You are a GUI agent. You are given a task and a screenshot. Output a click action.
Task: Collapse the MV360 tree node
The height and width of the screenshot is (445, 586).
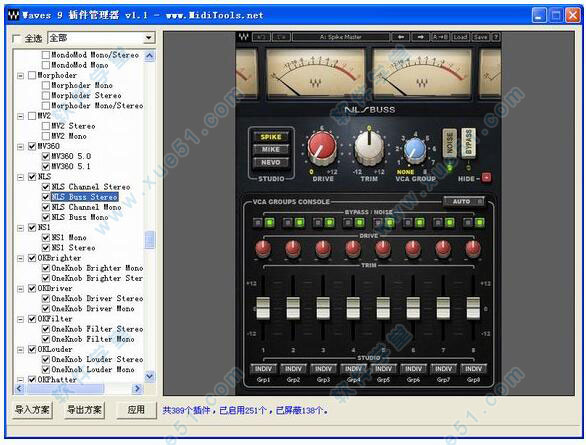click(21, 147)
